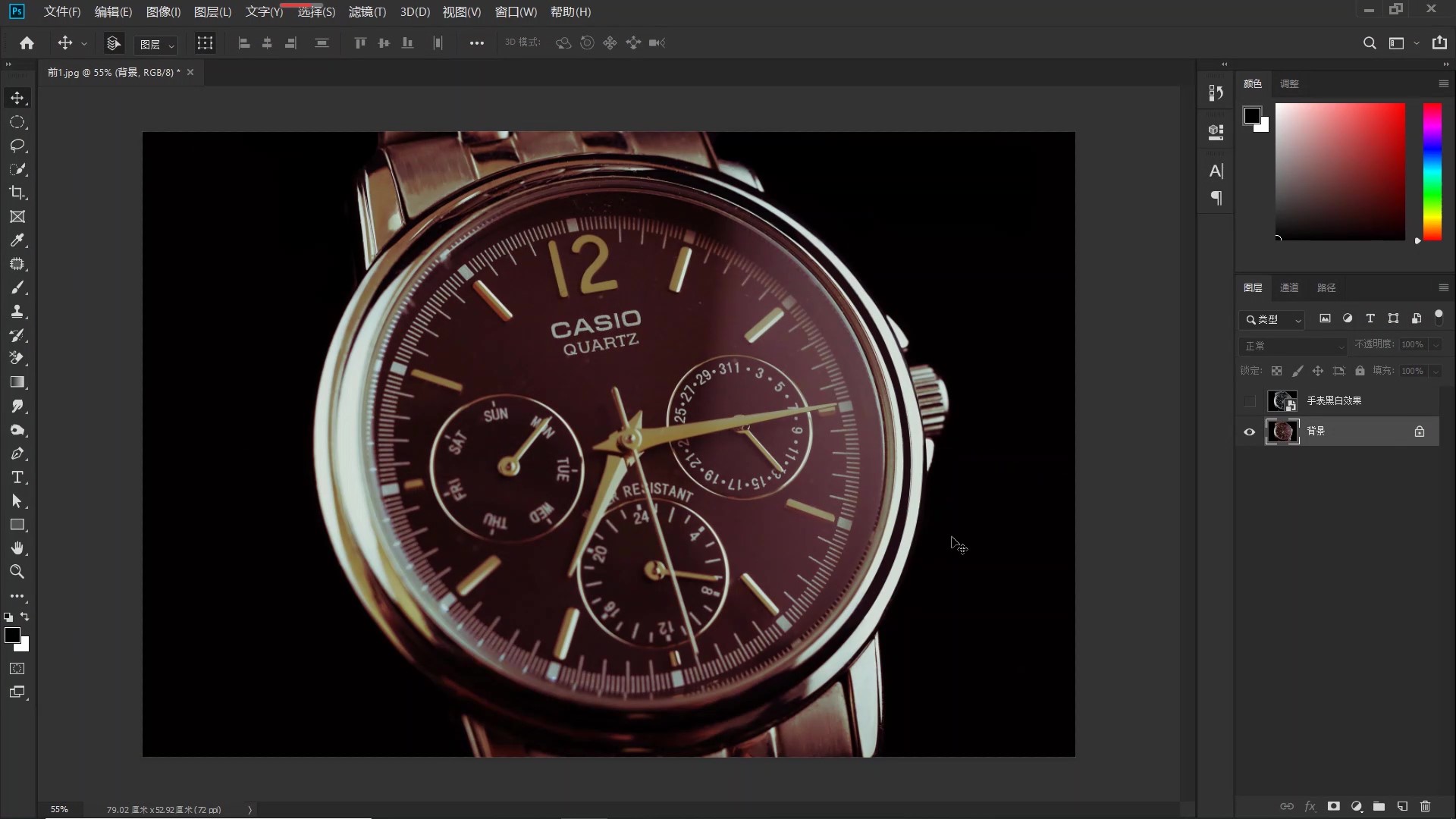Click the 调整 panel tab
The width and height of the screenshot is (1456, 819).
pos(1289,84)
